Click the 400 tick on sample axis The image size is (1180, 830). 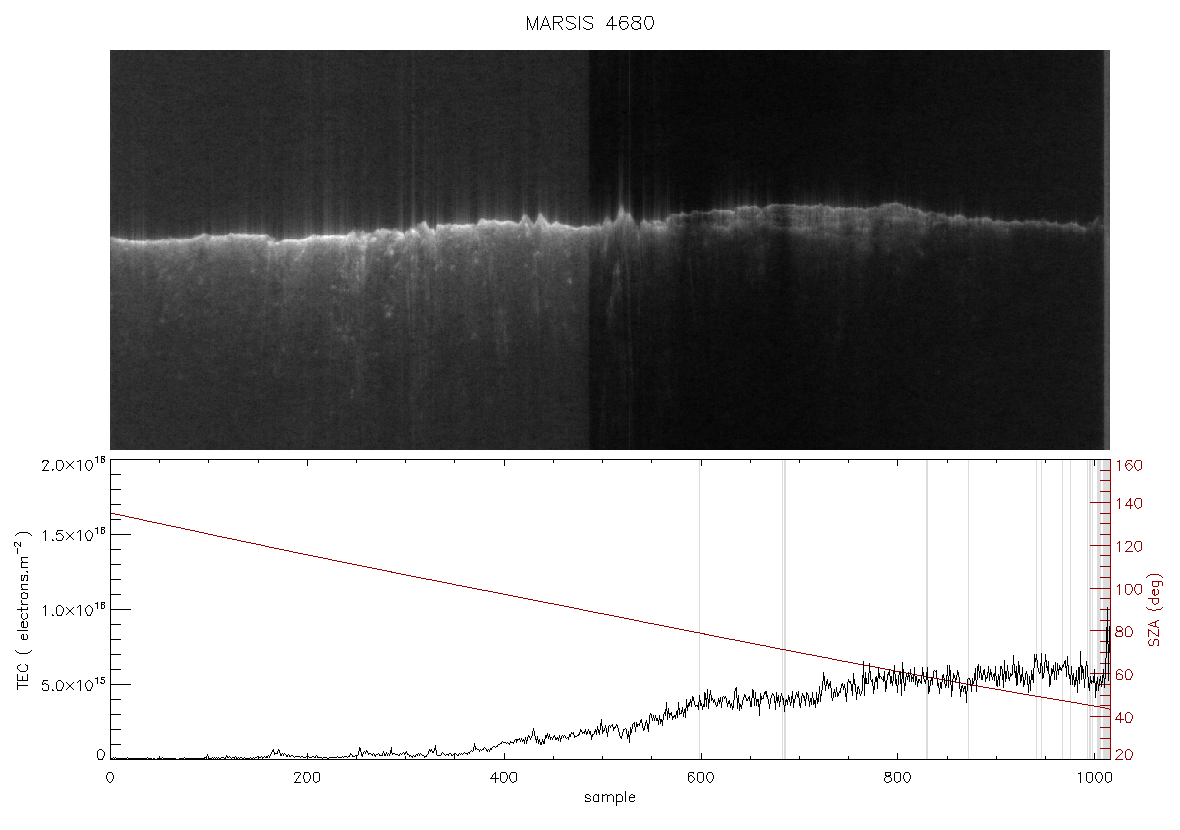point(503,777)
